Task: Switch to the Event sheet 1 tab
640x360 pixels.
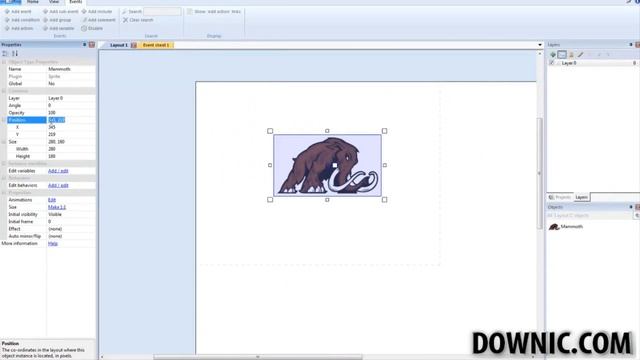Action: pyautogui.click(x=156, y=45)
